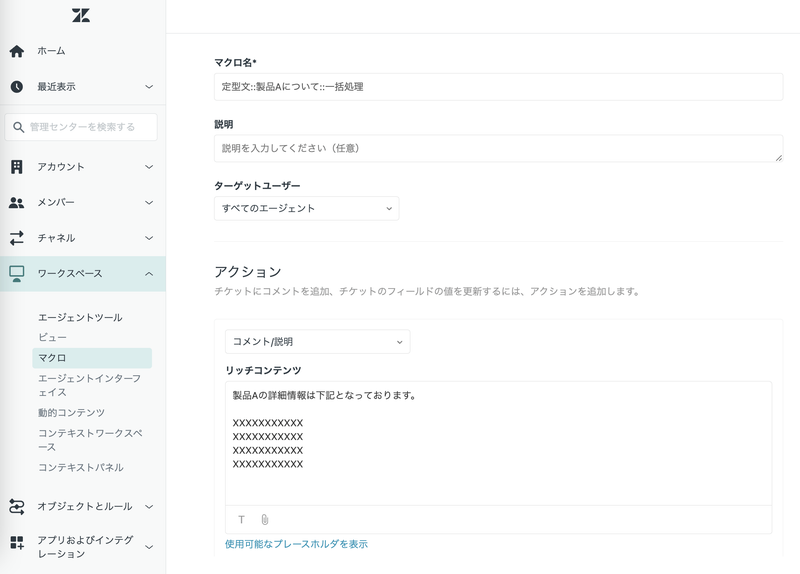800x574 pixels.
Task: Click text 製品Aの詳細情報は下記となっております。
Action: coord(325,395)
